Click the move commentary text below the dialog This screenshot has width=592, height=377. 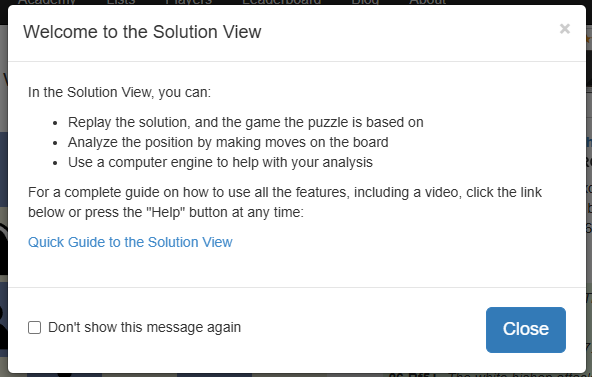click(490, 375)
